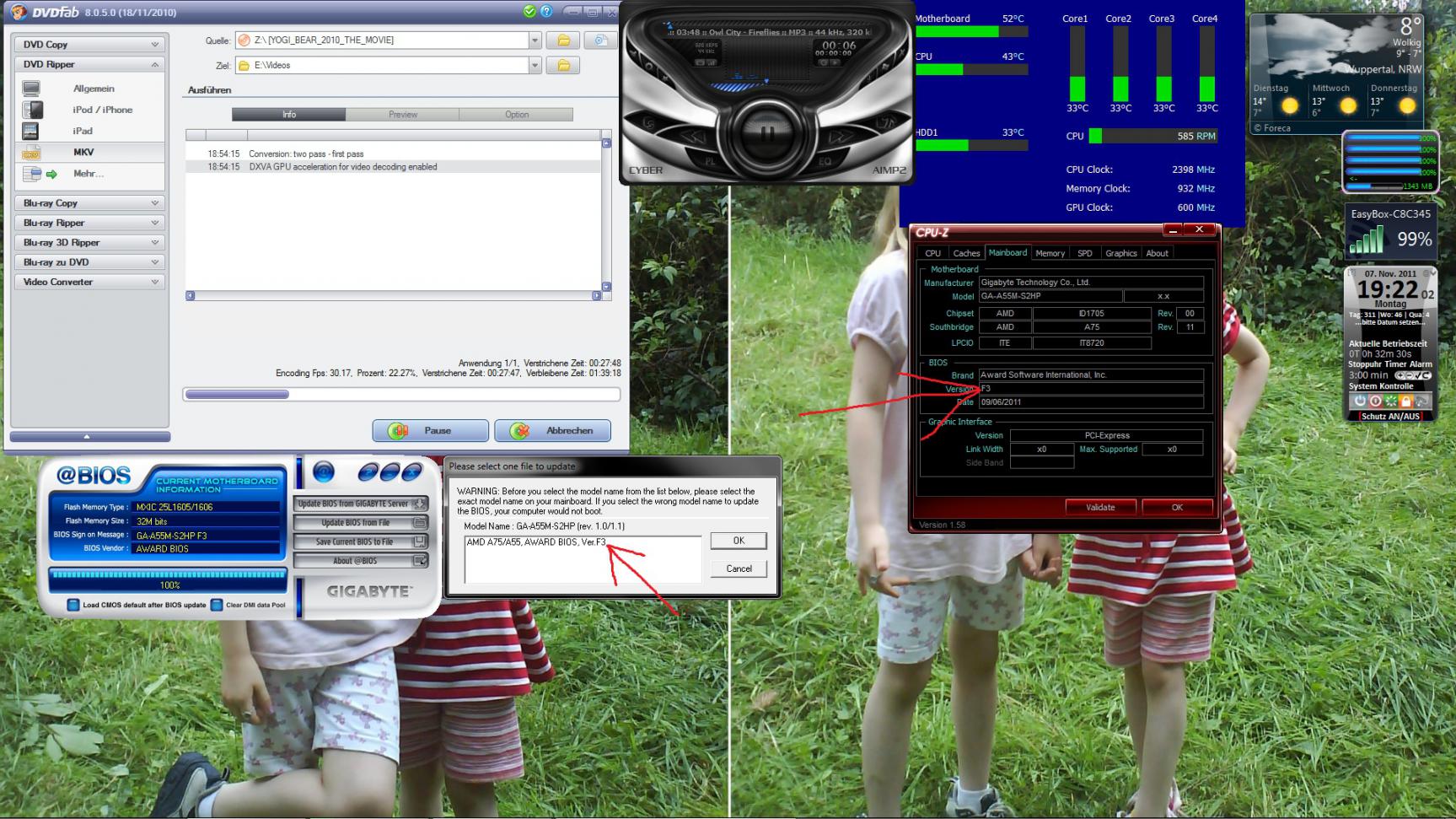Click Cancel in BIOS file selection dialog

point(739,568)
